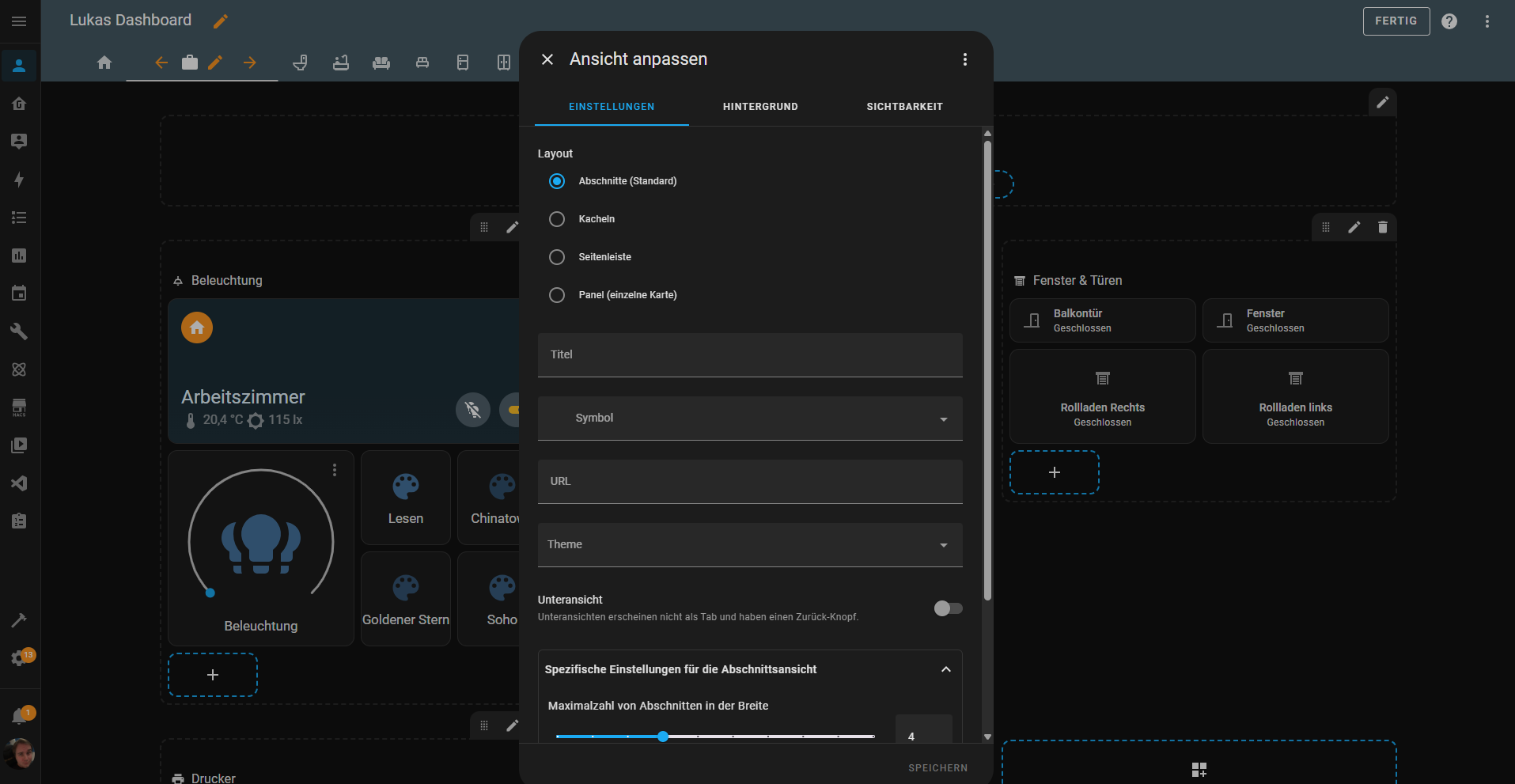Open the Media browser sidebar icon
Screen dimensions: 1515x784
19,445
